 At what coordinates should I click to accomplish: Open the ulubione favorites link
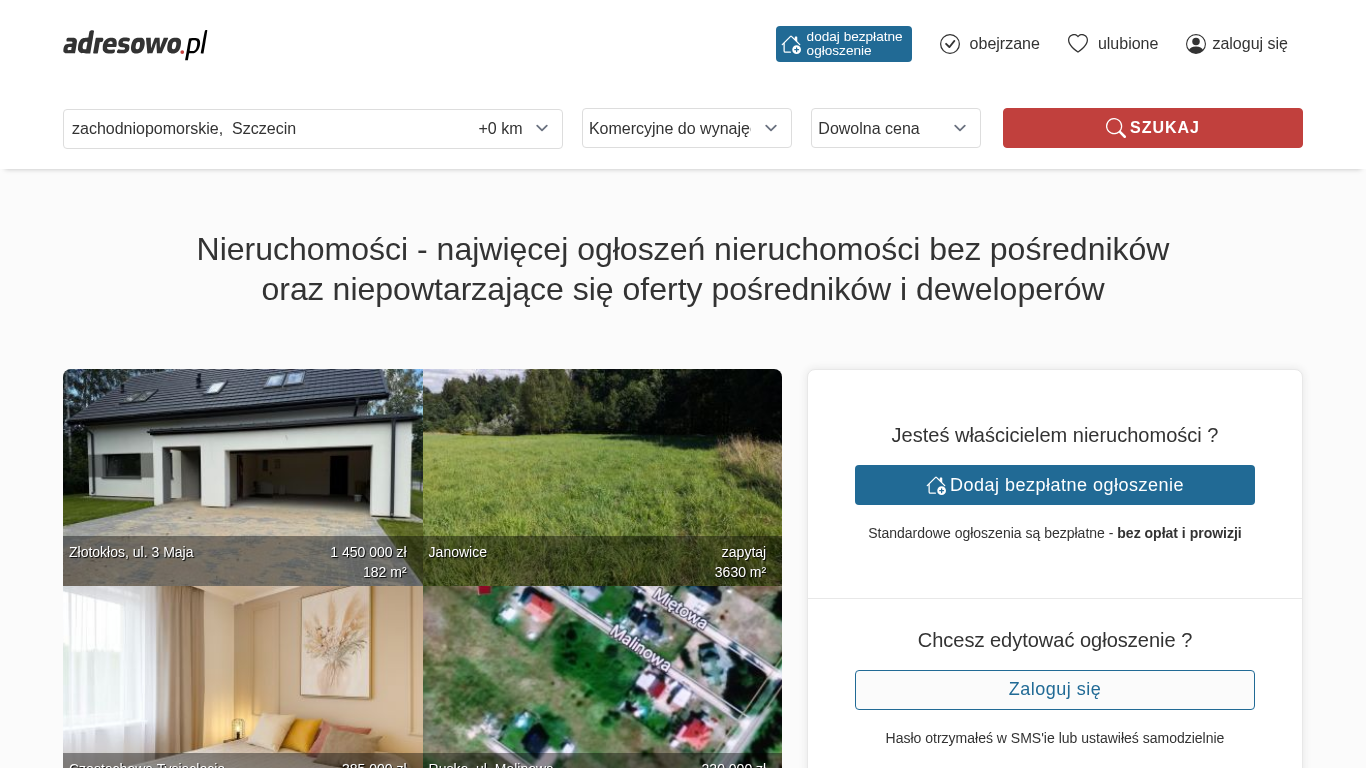pos(1128,44)
